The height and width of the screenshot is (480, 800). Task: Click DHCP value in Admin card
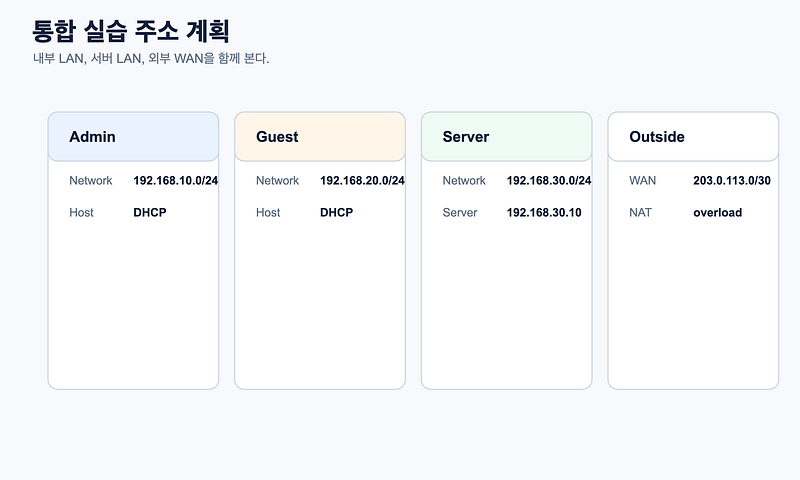tap(150, 213)
